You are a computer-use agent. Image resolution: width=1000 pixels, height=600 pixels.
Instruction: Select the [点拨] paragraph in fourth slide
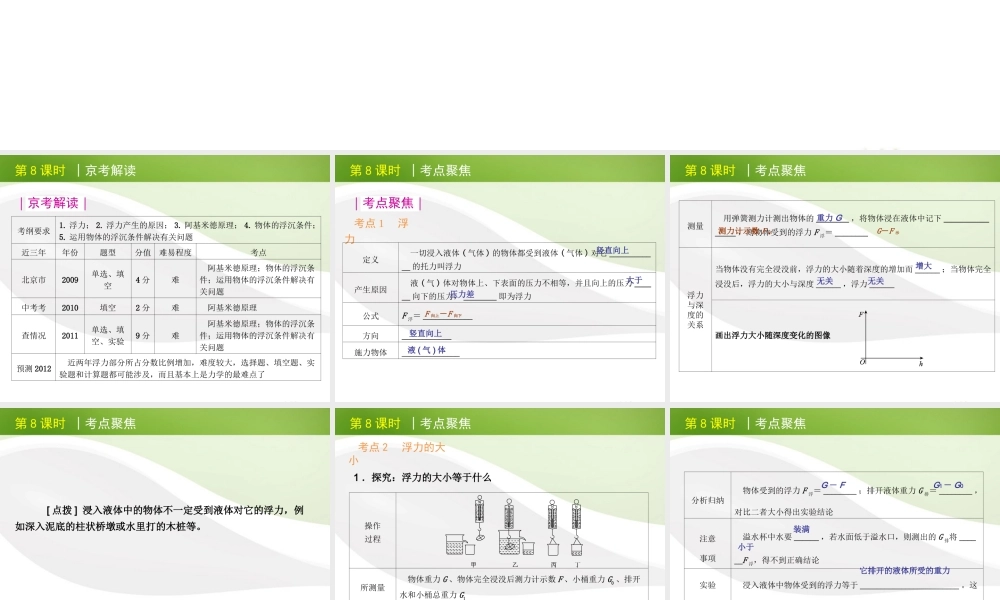click(x=160, y=518)
